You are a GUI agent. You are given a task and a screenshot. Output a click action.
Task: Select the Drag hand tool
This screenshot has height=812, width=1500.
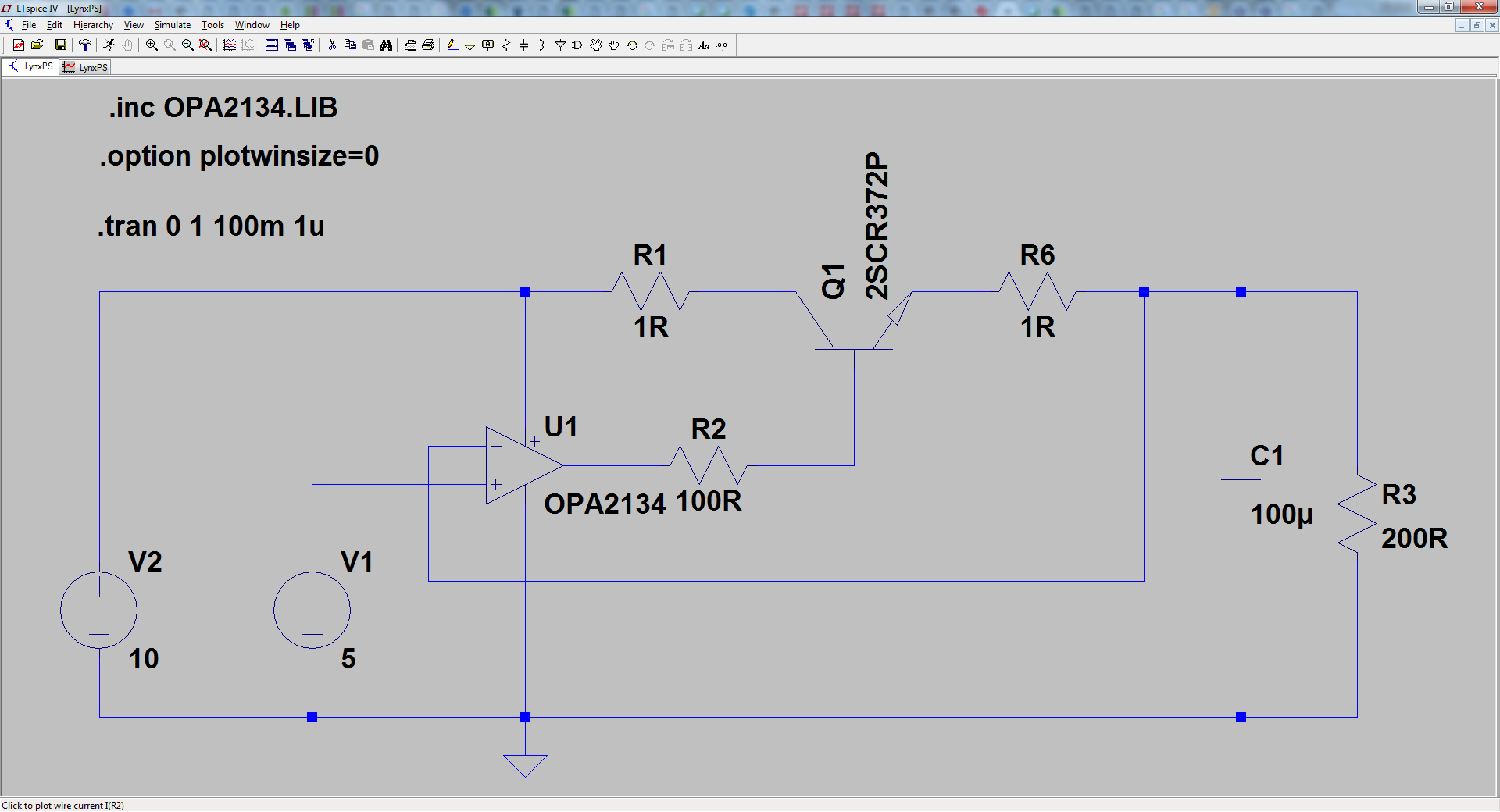pyautogui.click(x=614, y=45)
